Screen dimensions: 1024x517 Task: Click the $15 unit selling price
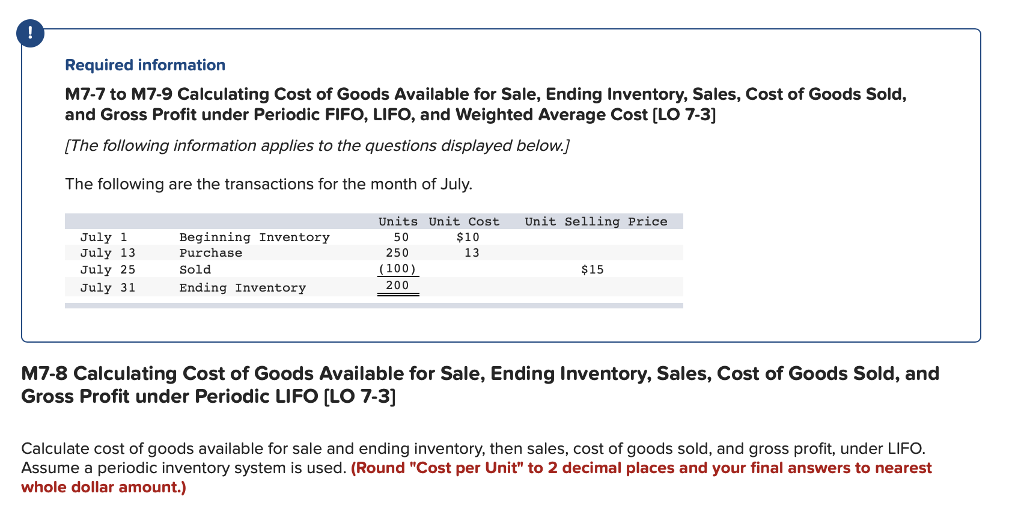592,270
